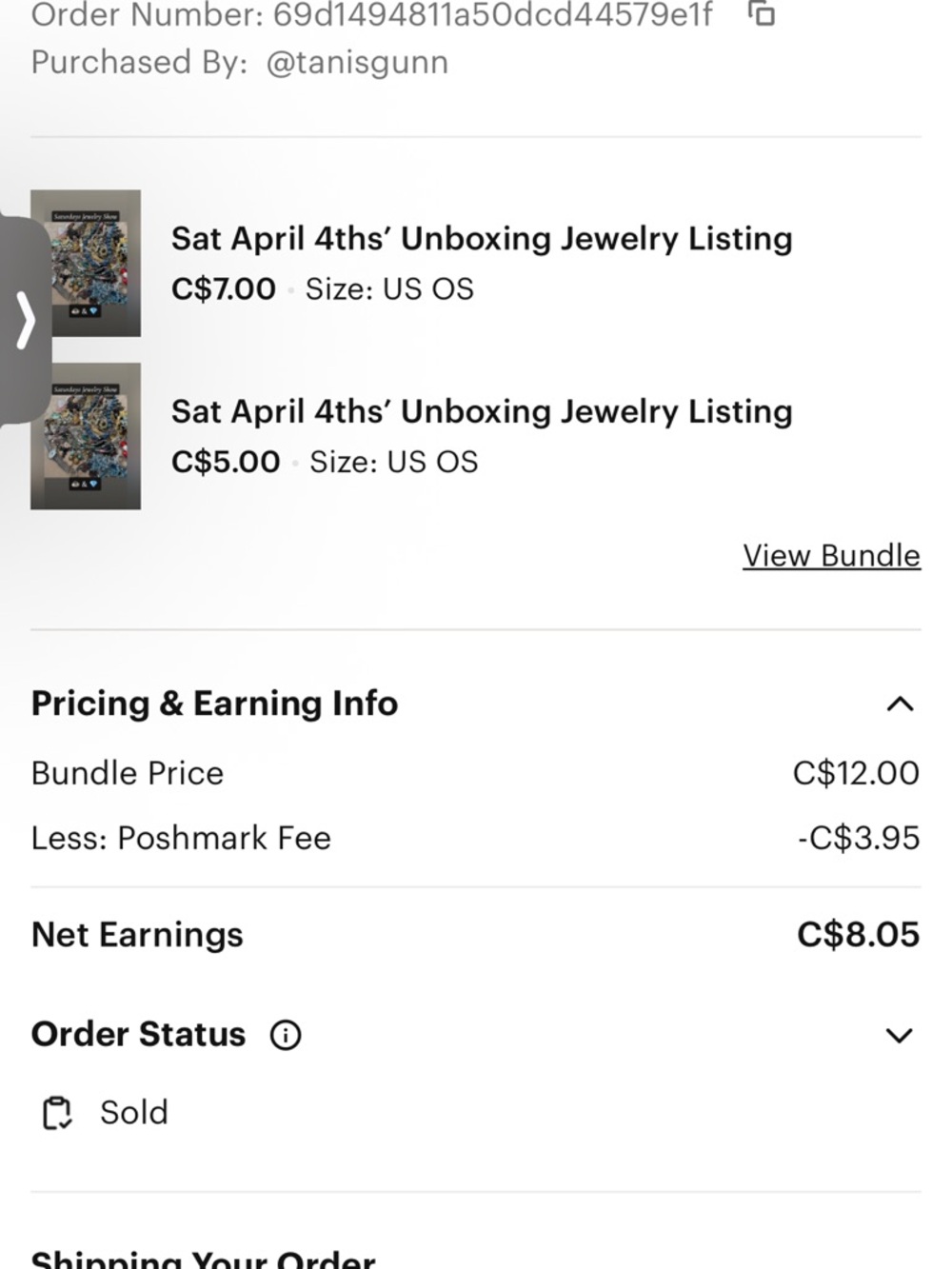Tap the Shipping Your Order heading
952x1269 pixels.
203,1259
